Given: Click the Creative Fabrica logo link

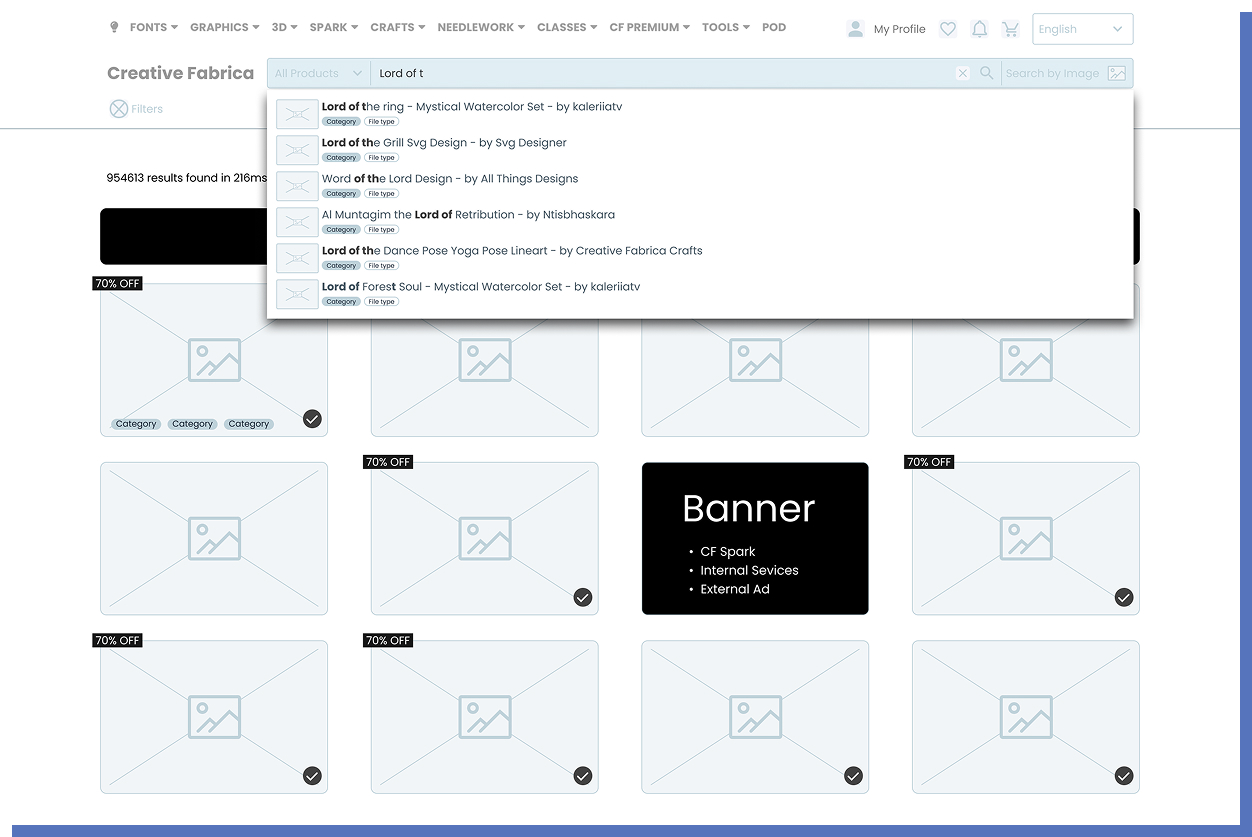Looking at the screenshot, I should point(180,73).
